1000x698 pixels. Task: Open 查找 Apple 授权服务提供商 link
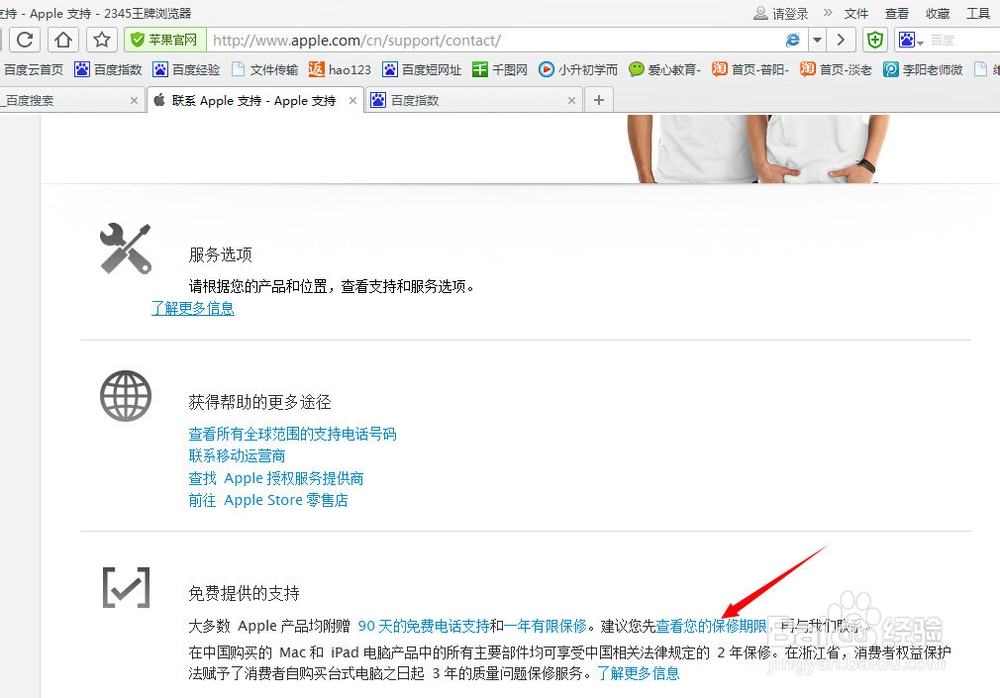(276, 478)
